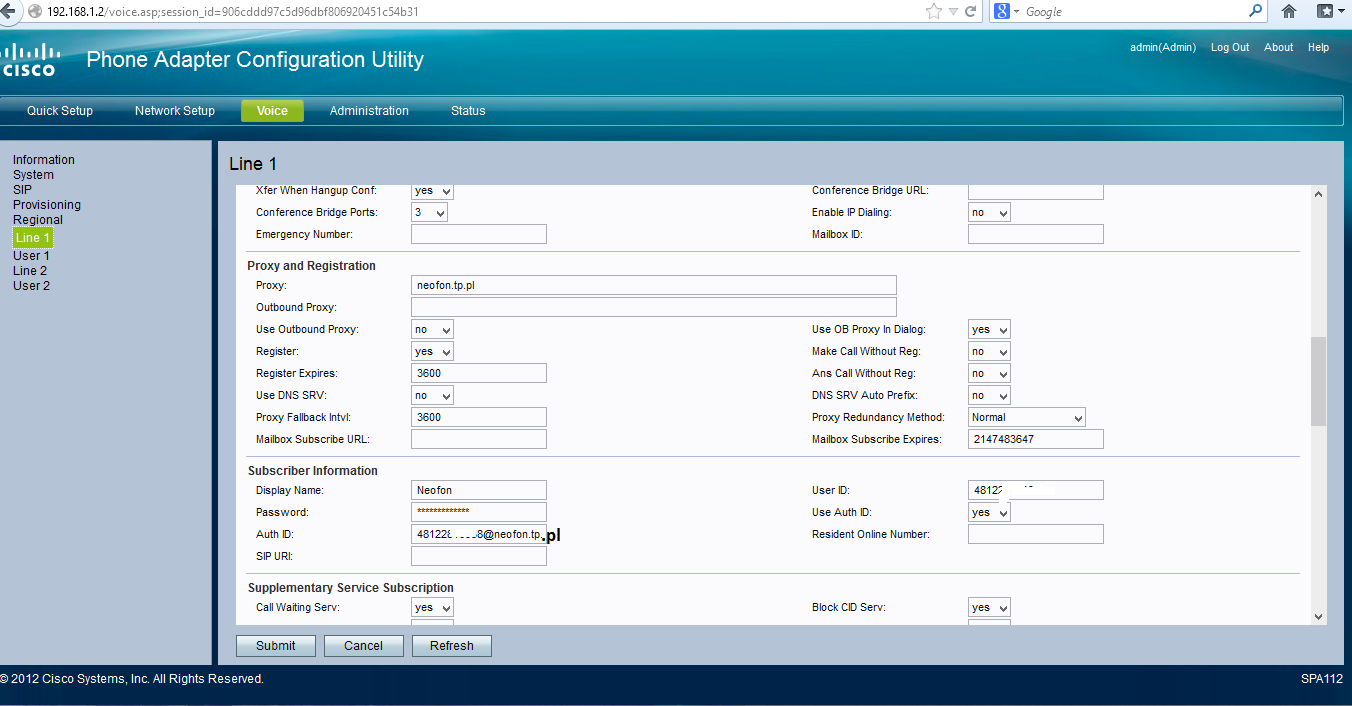
Task: Set Enable IP Dialing to yes
Action: 988,212
